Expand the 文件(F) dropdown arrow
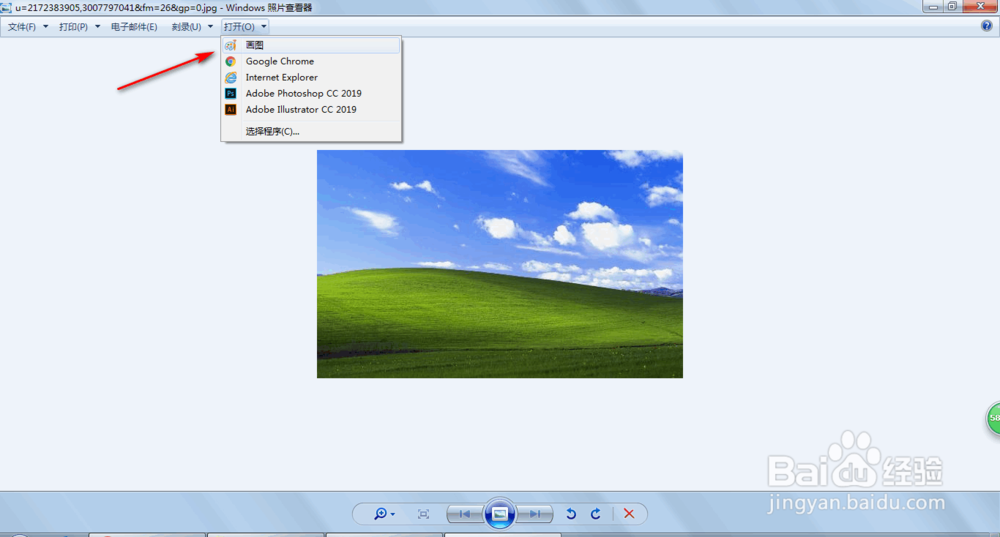Viewport: 1000px width, 537px height. [45, 27]
